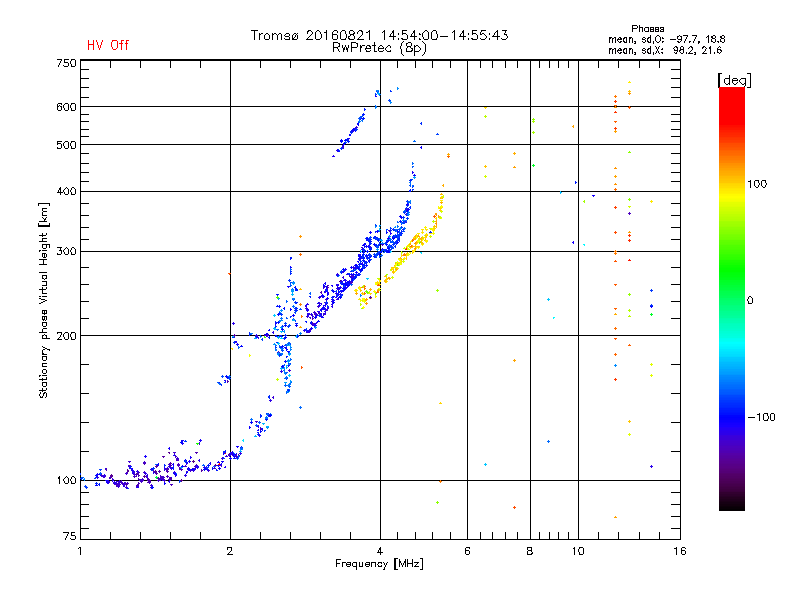
Task: Click the colorbar tick label '-100'
Action: (x=761, y=417)
